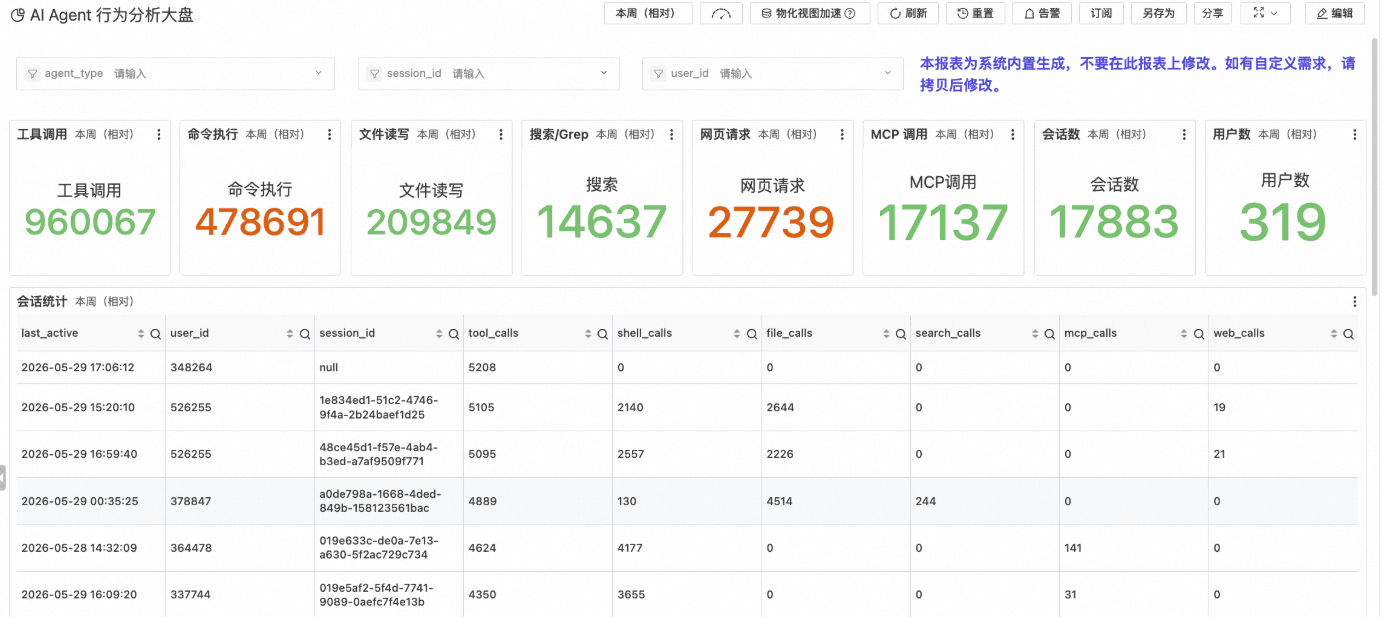Expand the session_id filter dropdown
The width and height of the screenshot is (1384, 617).
pyautogui.click(x=489, y=73)
